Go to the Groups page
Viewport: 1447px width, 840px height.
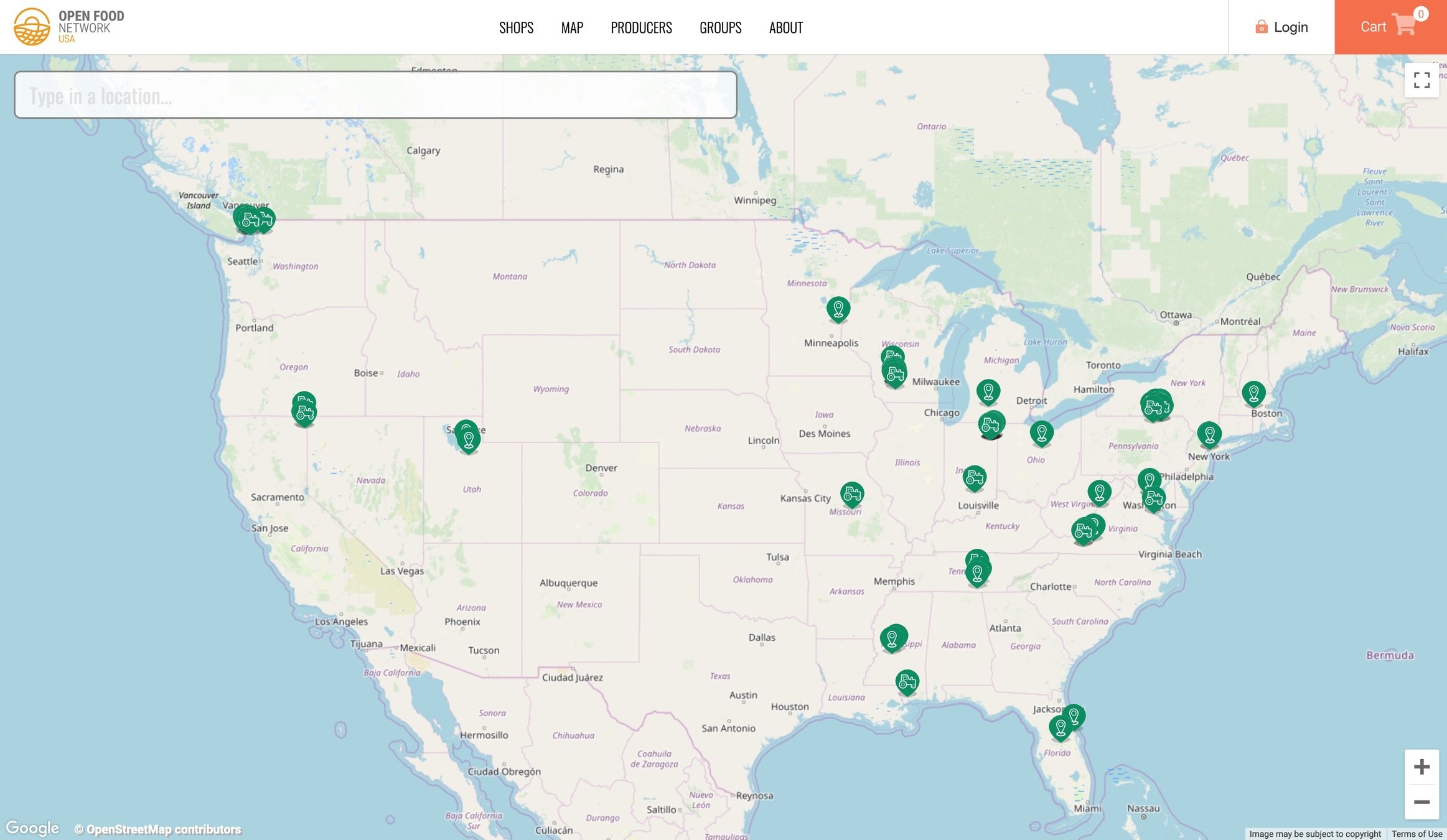pos(720,27)
